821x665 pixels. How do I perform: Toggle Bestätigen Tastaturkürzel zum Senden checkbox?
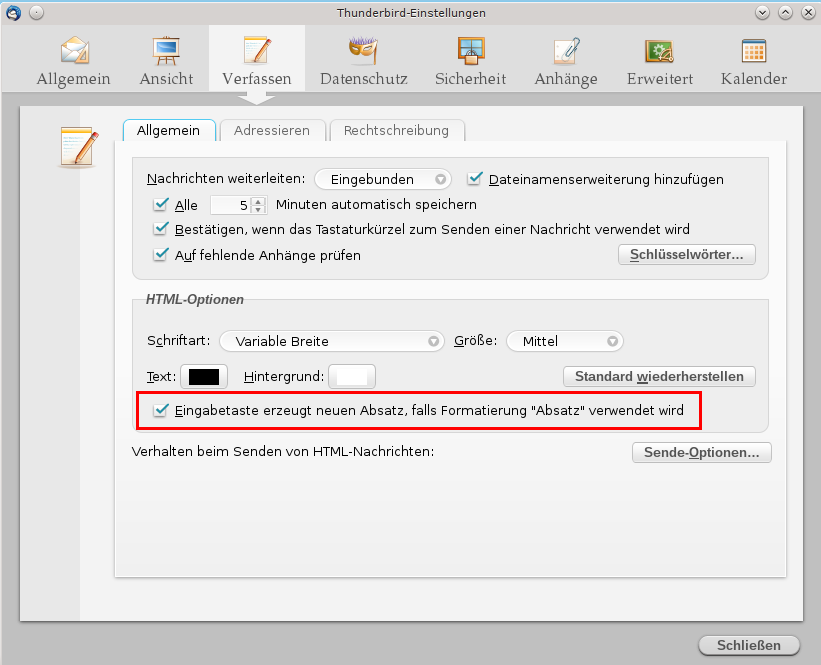point(161,229)
